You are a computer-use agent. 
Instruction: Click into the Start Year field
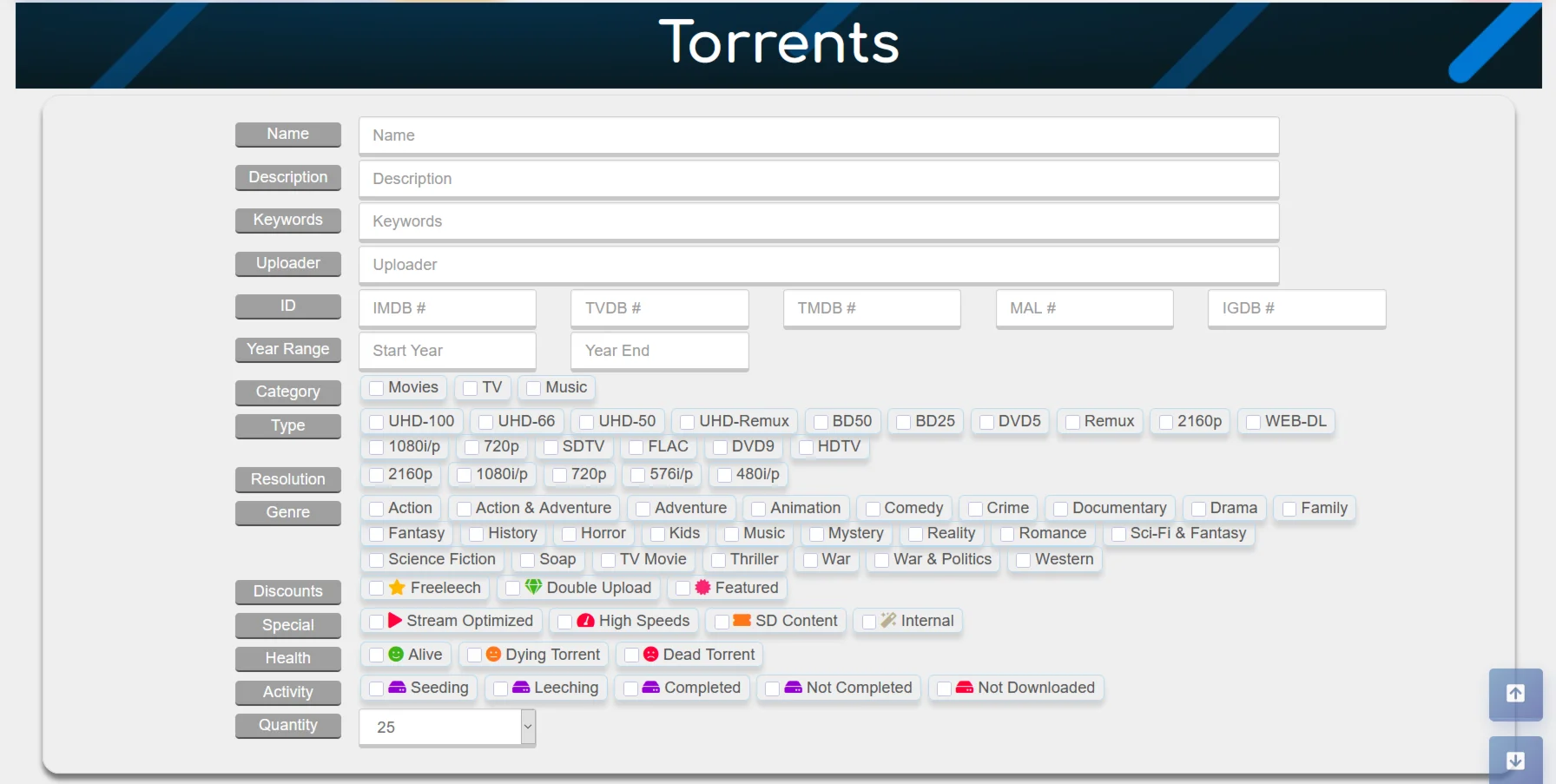[x=447, y=351]
